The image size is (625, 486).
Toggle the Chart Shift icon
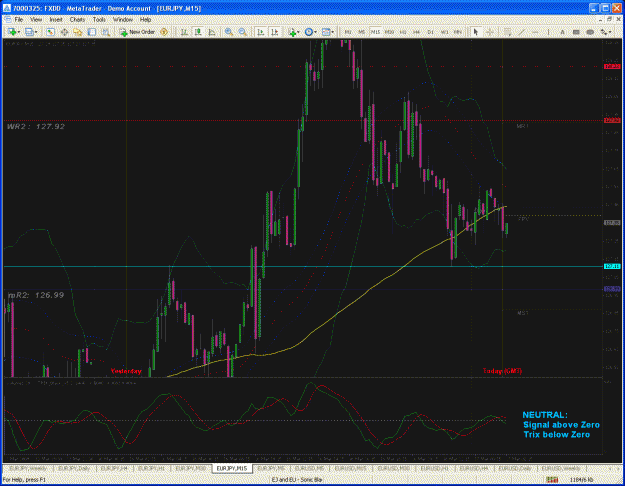tap(275, 32)
